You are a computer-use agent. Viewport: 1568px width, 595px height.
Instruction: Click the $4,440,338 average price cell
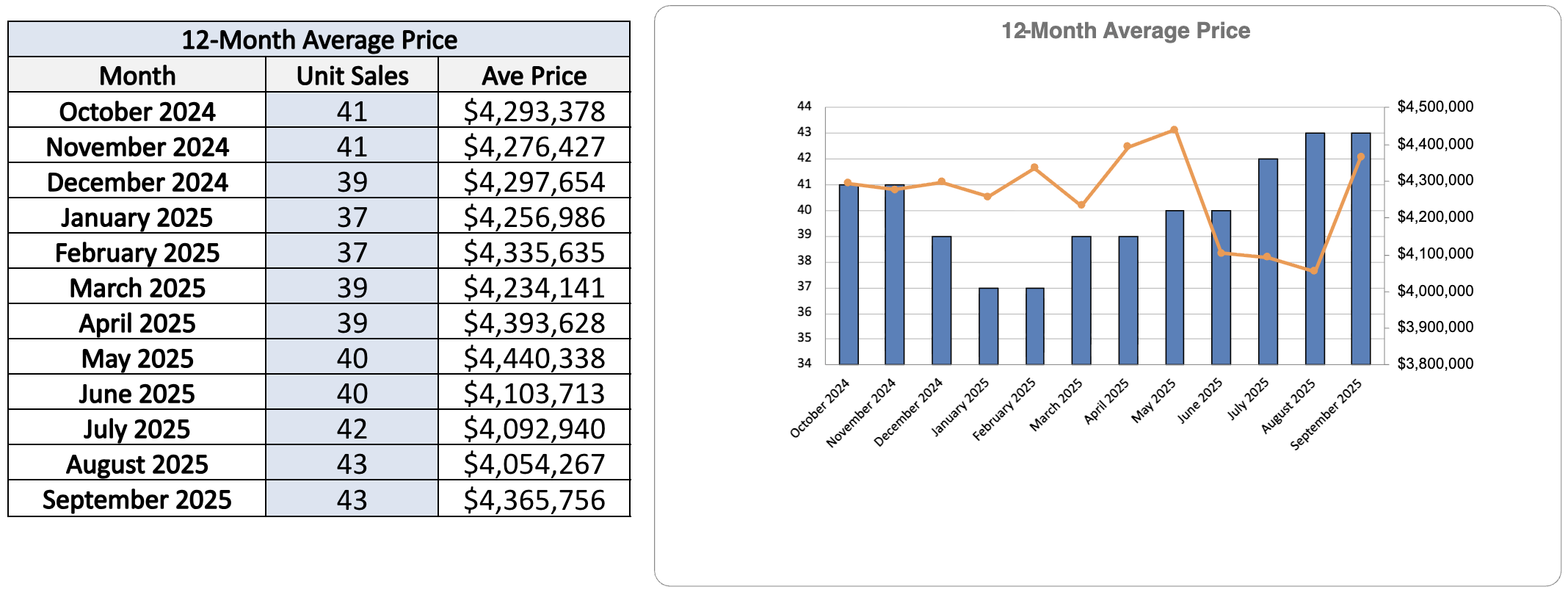click(534, 358)
